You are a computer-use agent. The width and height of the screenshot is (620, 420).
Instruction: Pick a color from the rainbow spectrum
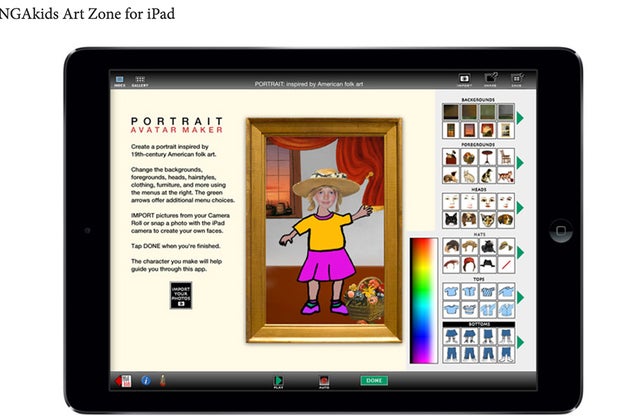tap(421, 300)
